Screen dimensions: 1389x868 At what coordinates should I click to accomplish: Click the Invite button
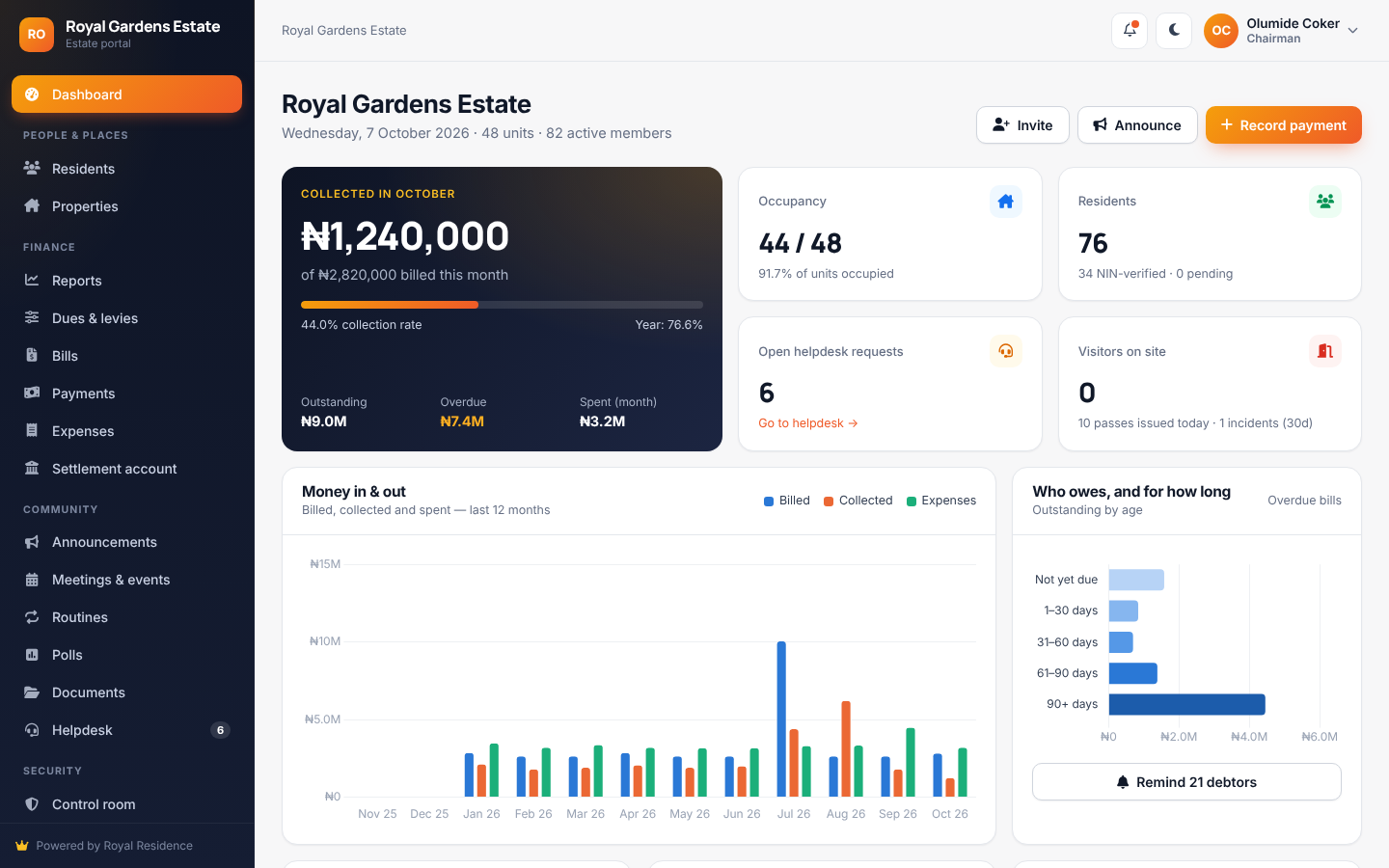coord(1022,125)
